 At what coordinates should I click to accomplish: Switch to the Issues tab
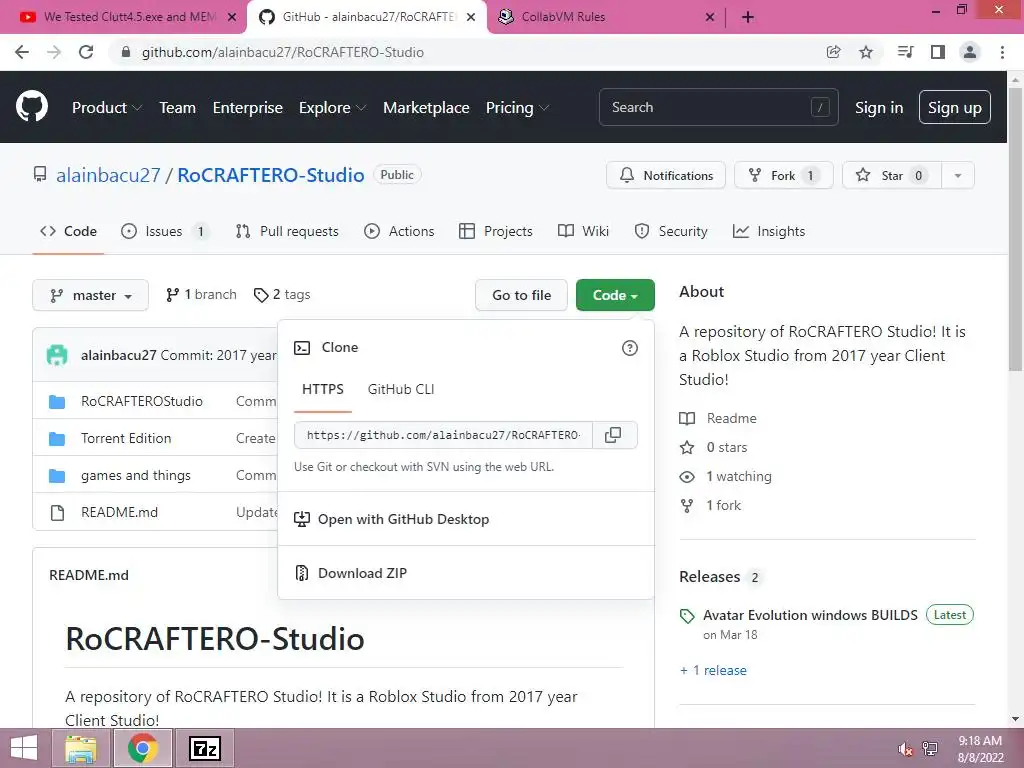(164, 231)
